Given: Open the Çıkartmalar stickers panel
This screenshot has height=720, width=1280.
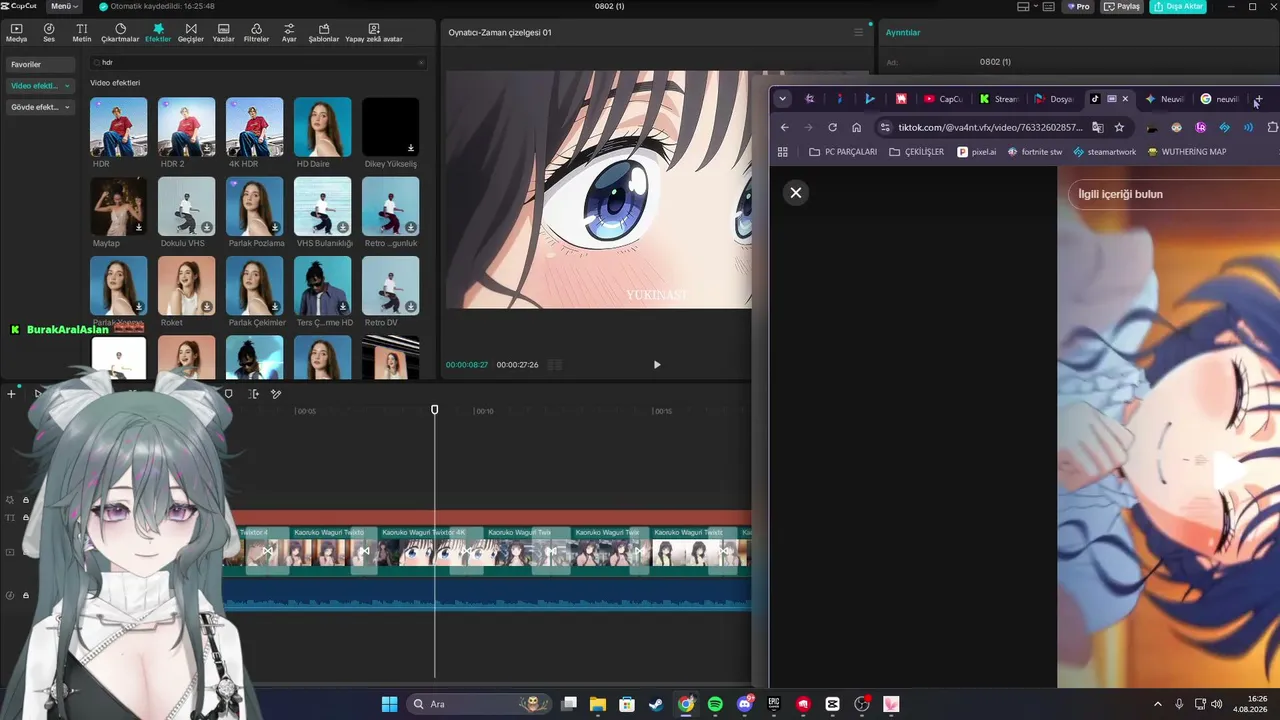Looking at the screenshot, I should tap(120, 33).
